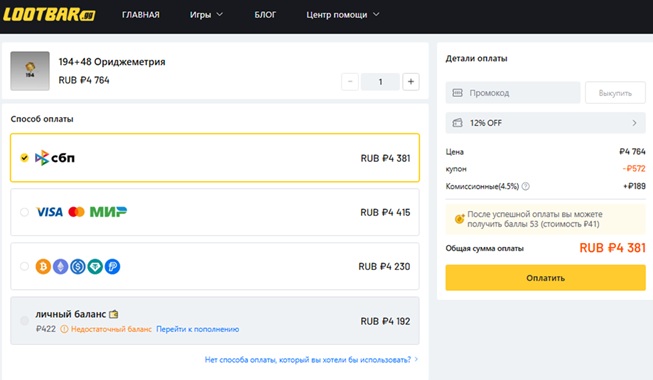Click the crypto price RUB ₽4 230
653x380 pixels.
coord(384,267)
